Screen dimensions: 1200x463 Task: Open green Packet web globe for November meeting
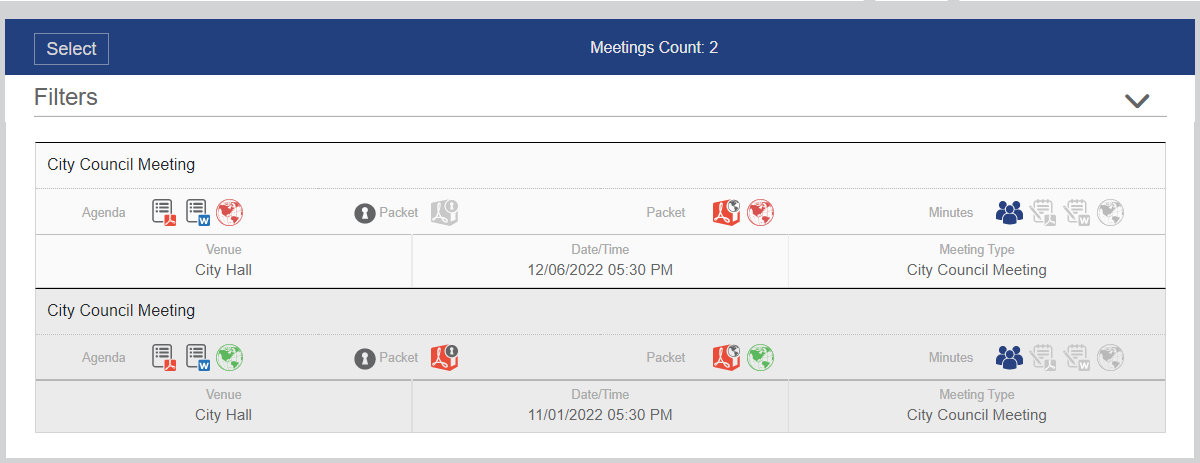tap(761, 357)
